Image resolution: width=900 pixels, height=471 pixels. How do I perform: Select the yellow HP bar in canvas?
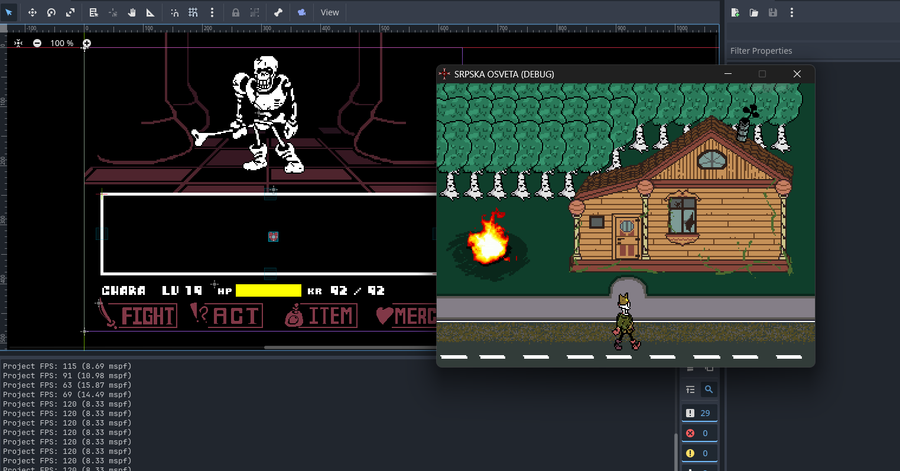[x=269, y=290]
